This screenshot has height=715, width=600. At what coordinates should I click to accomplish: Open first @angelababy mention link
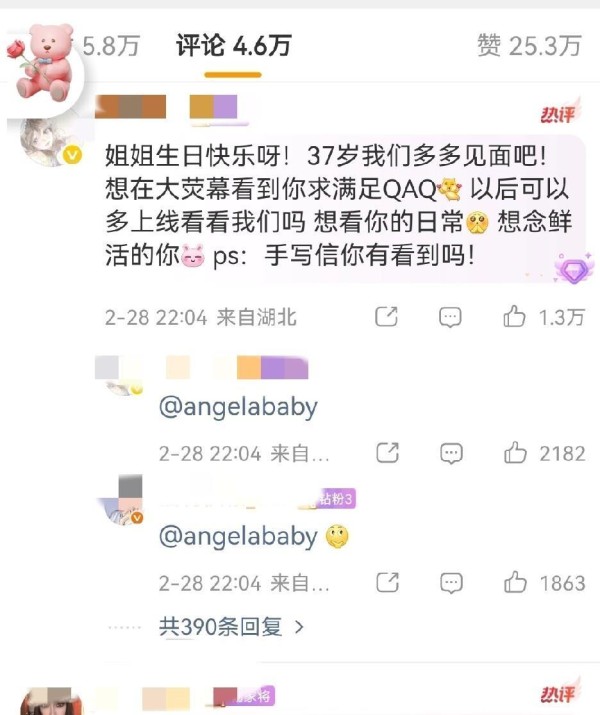click(238, 407)
